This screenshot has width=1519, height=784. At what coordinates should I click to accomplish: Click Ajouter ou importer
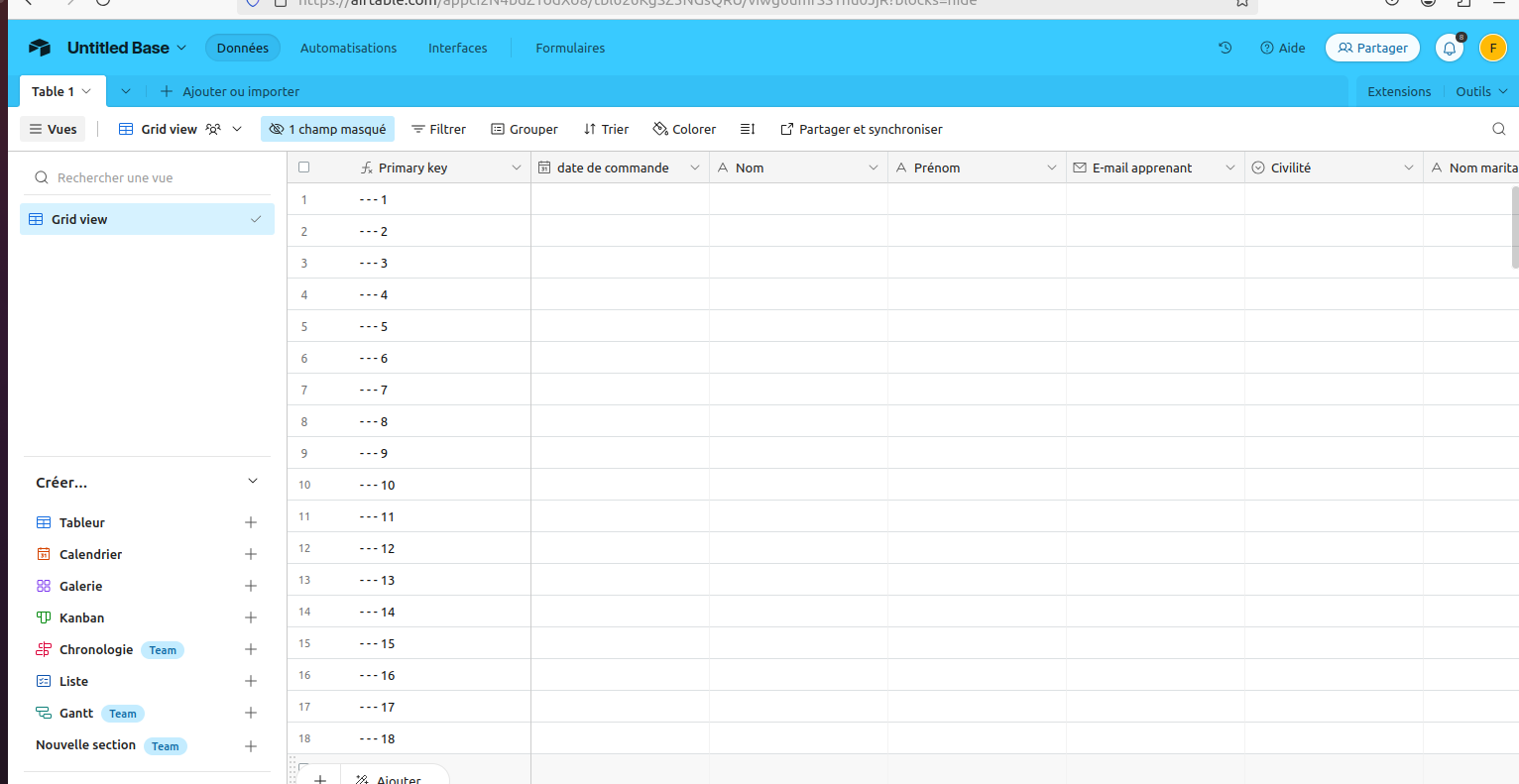coord(230,91)
